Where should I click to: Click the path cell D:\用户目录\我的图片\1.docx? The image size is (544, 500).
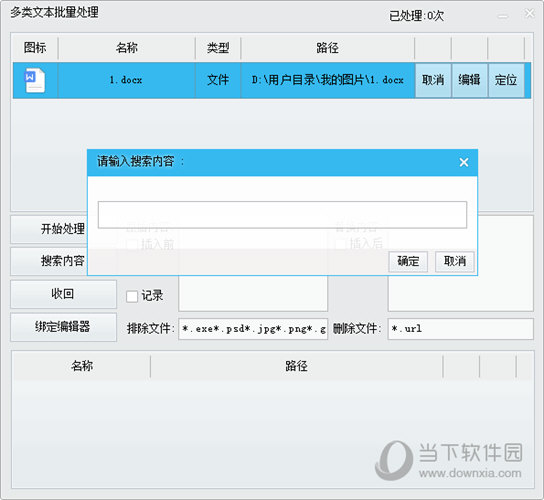[x=328, y=80]
